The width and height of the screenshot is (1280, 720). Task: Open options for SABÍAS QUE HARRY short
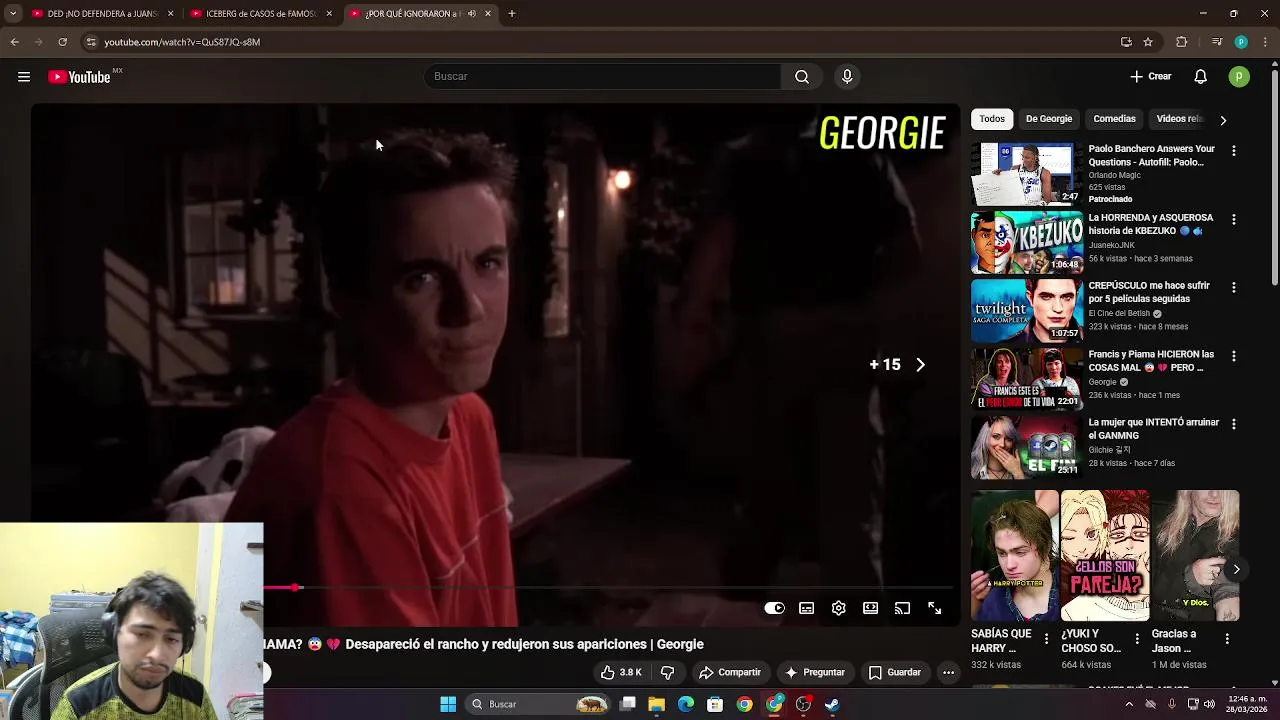click(x=1047, y=638)
